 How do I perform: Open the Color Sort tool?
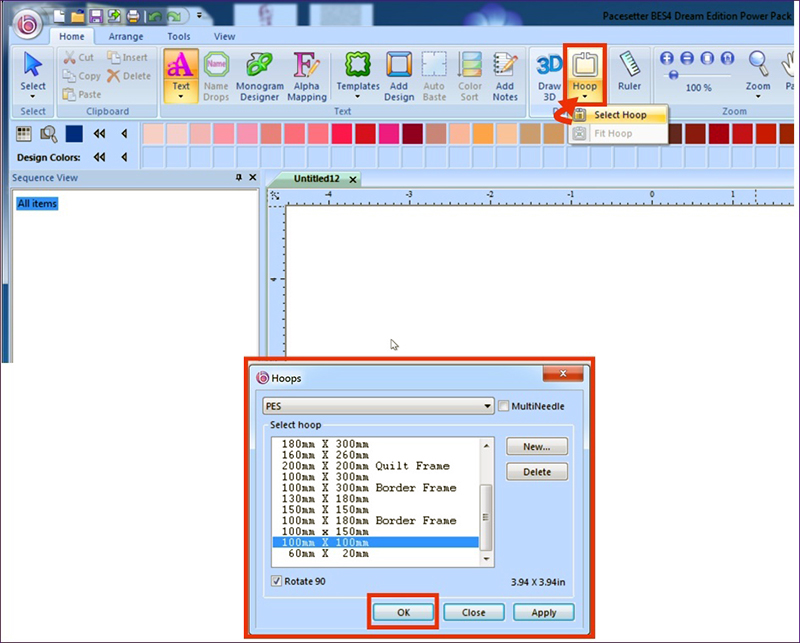(470, 76)
